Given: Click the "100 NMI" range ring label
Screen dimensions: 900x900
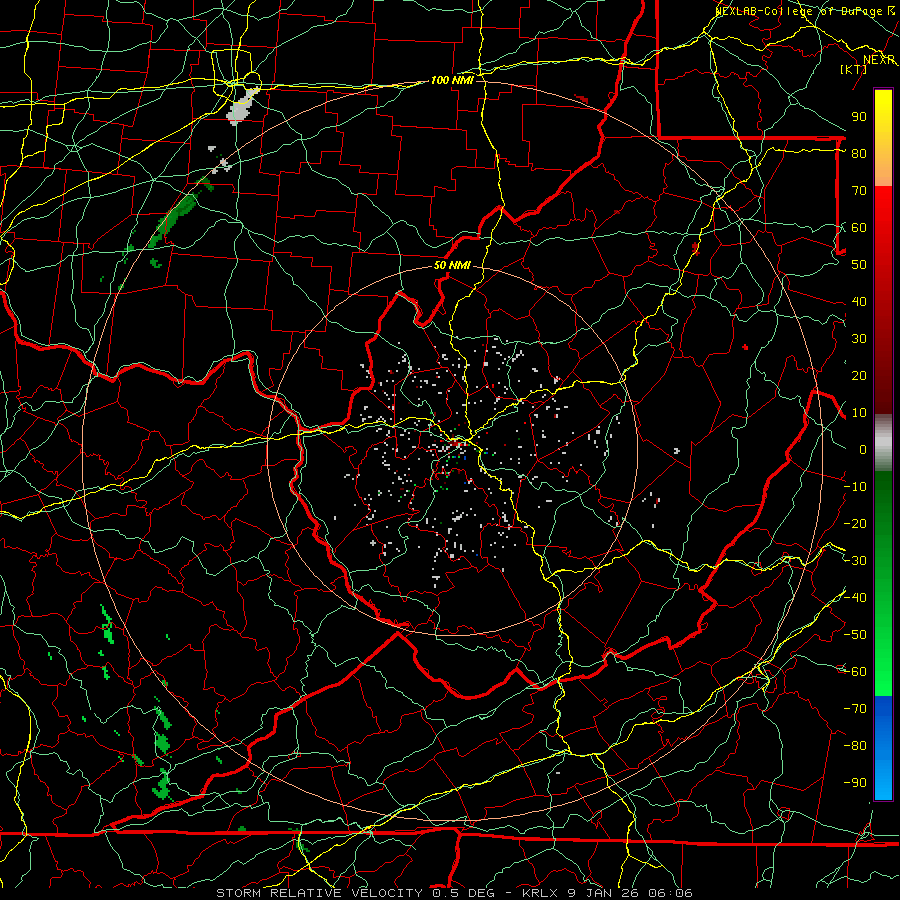Looking at the screenshot, I should pyautogui.click(x=452, y=80).
